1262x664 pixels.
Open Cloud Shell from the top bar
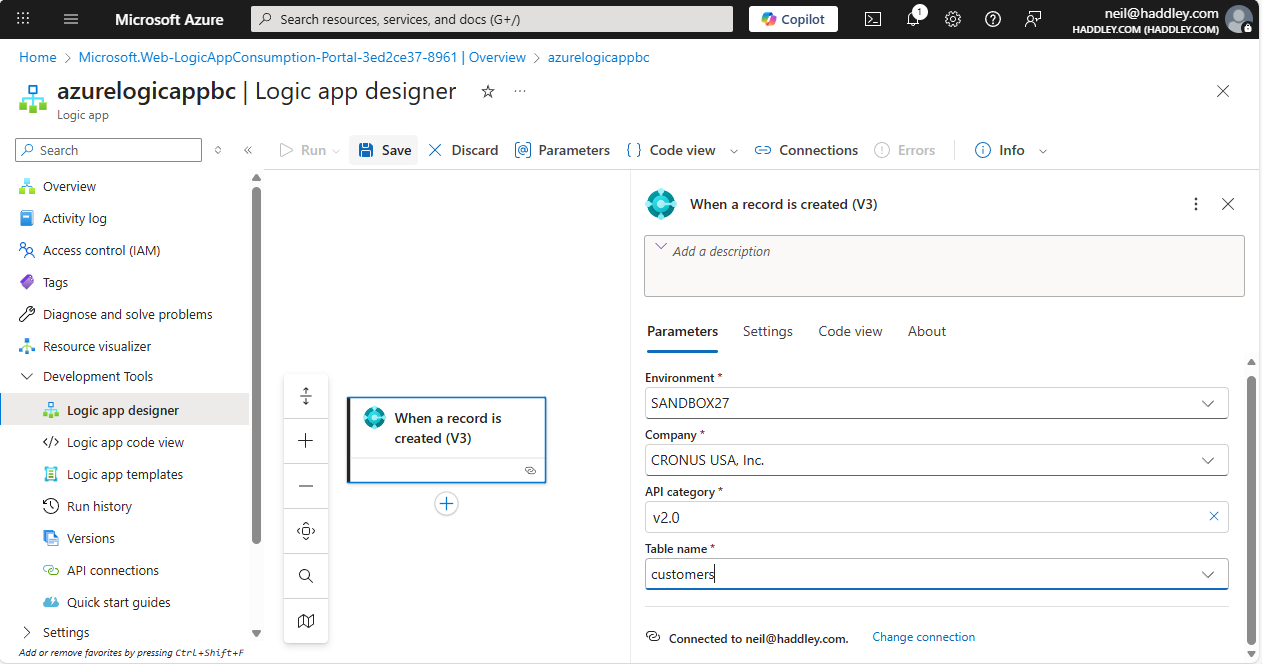coord(873,19)
